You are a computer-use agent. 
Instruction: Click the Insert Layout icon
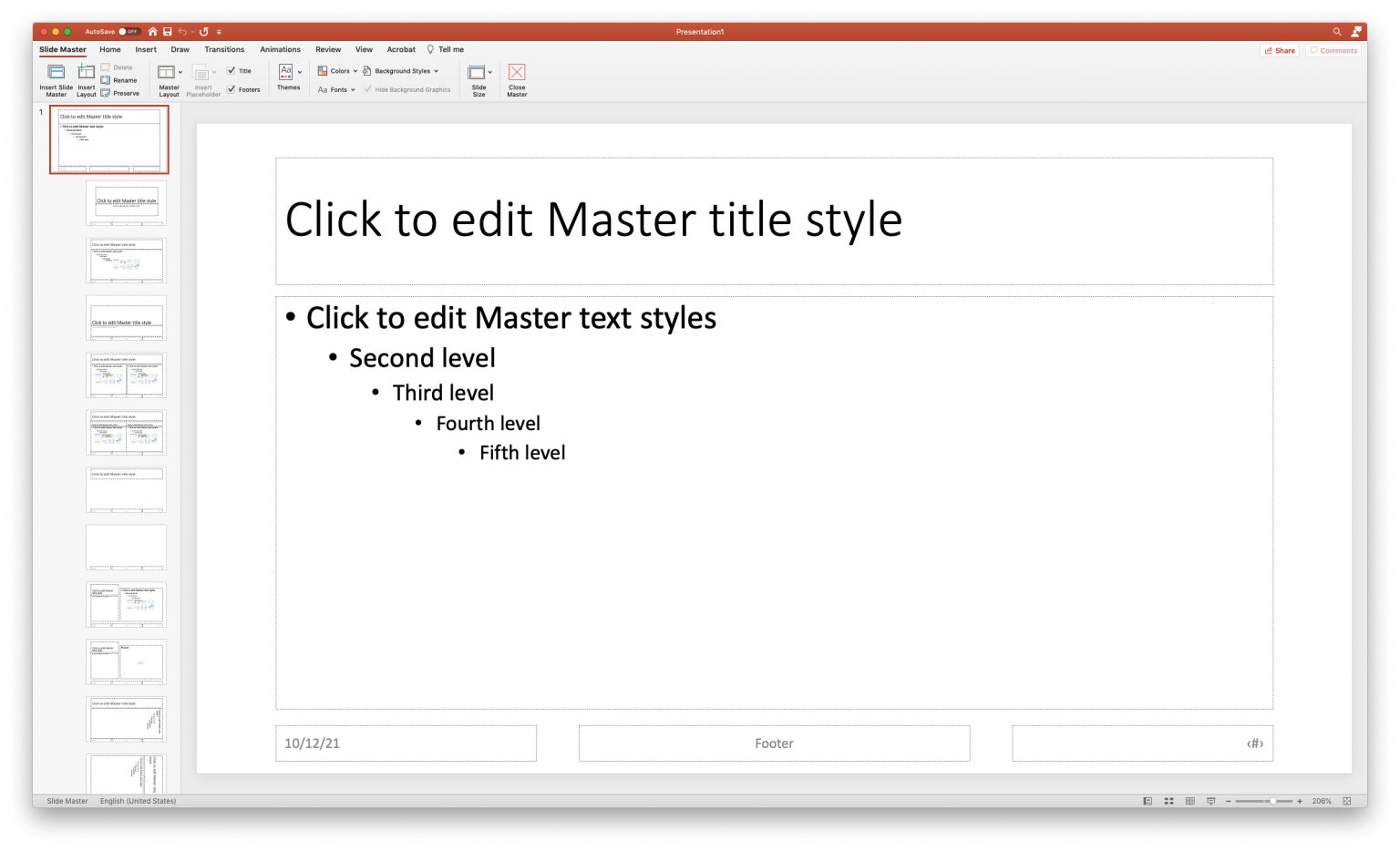click(x=86, y=73)
